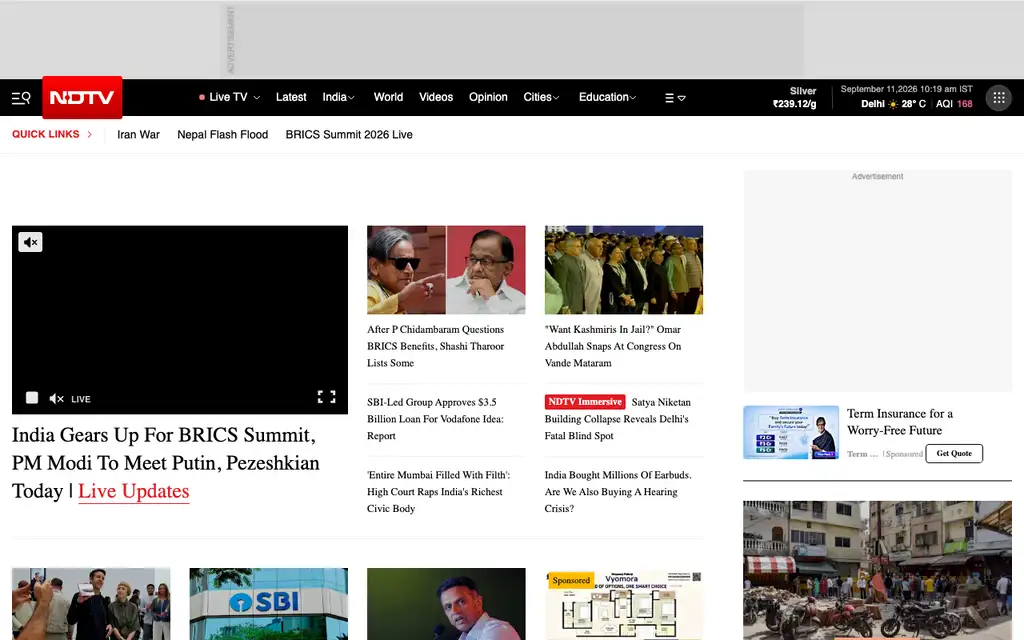
Task: Click the Vyomora sponsored floor plan ad
Action: coord(624,604)
